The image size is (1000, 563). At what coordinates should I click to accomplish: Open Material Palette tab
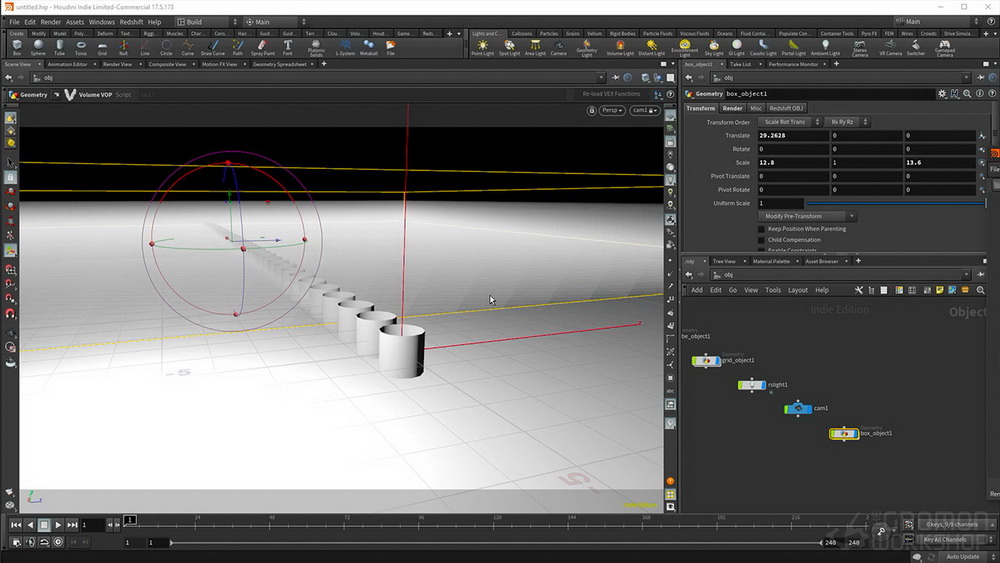tap(771, 261)
